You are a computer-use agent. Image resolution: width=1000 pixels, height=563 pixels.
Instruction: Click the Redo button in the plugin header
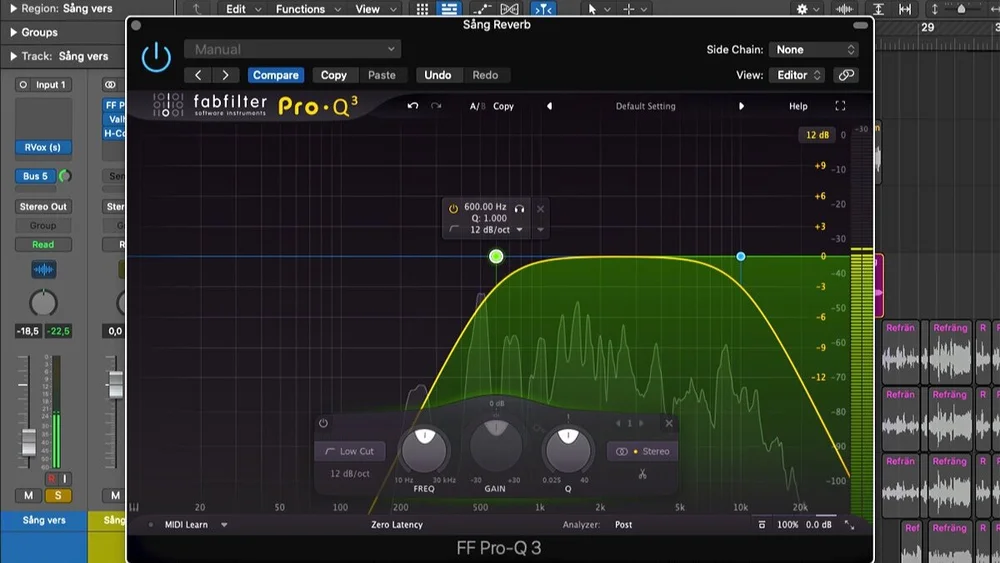(485, 75)
